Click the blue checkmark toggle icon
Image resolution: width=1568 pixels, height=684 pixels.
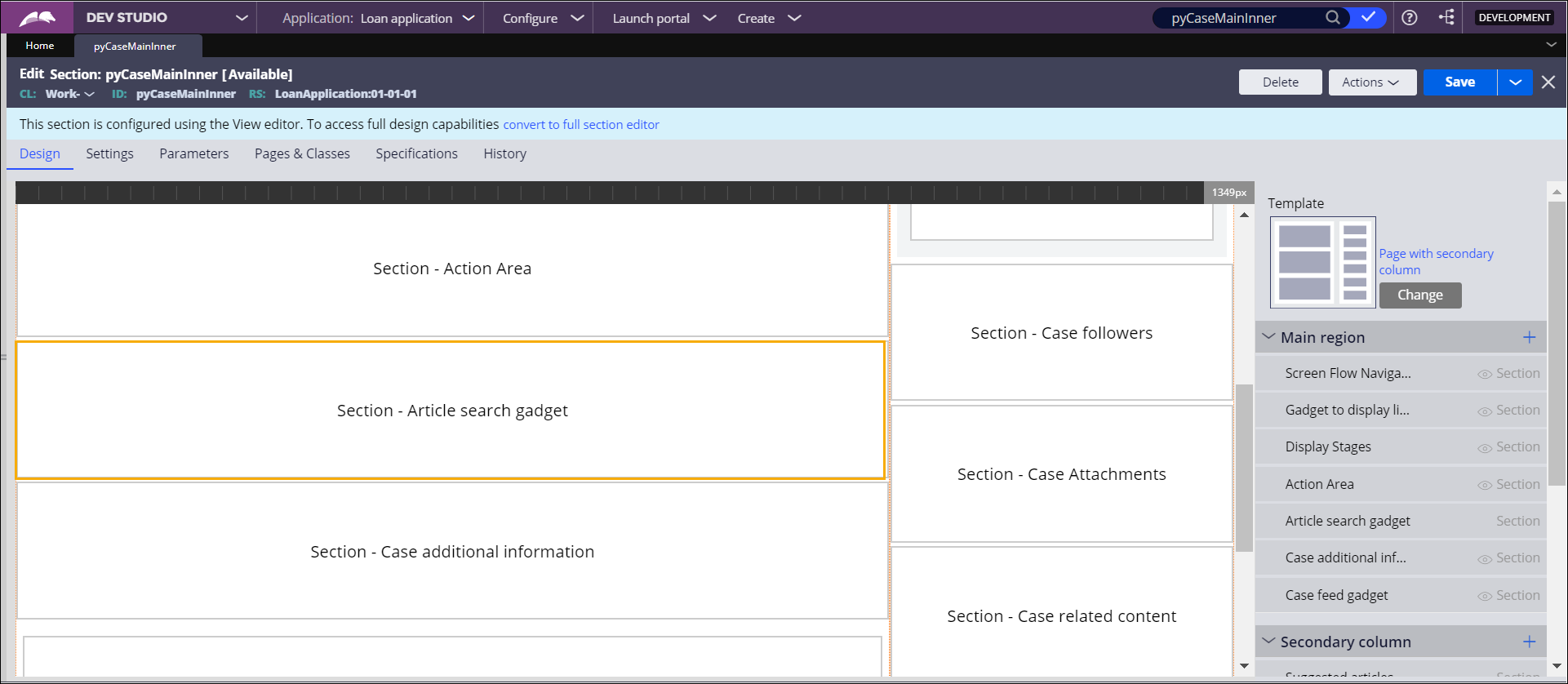[x=1368, y=18]
